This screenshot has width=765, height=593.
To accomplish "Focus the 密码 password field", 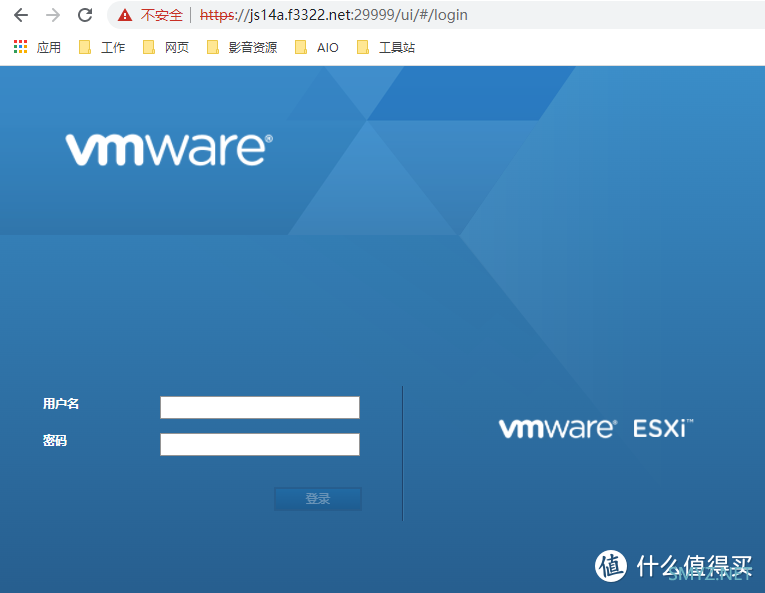I will [260, 445].
